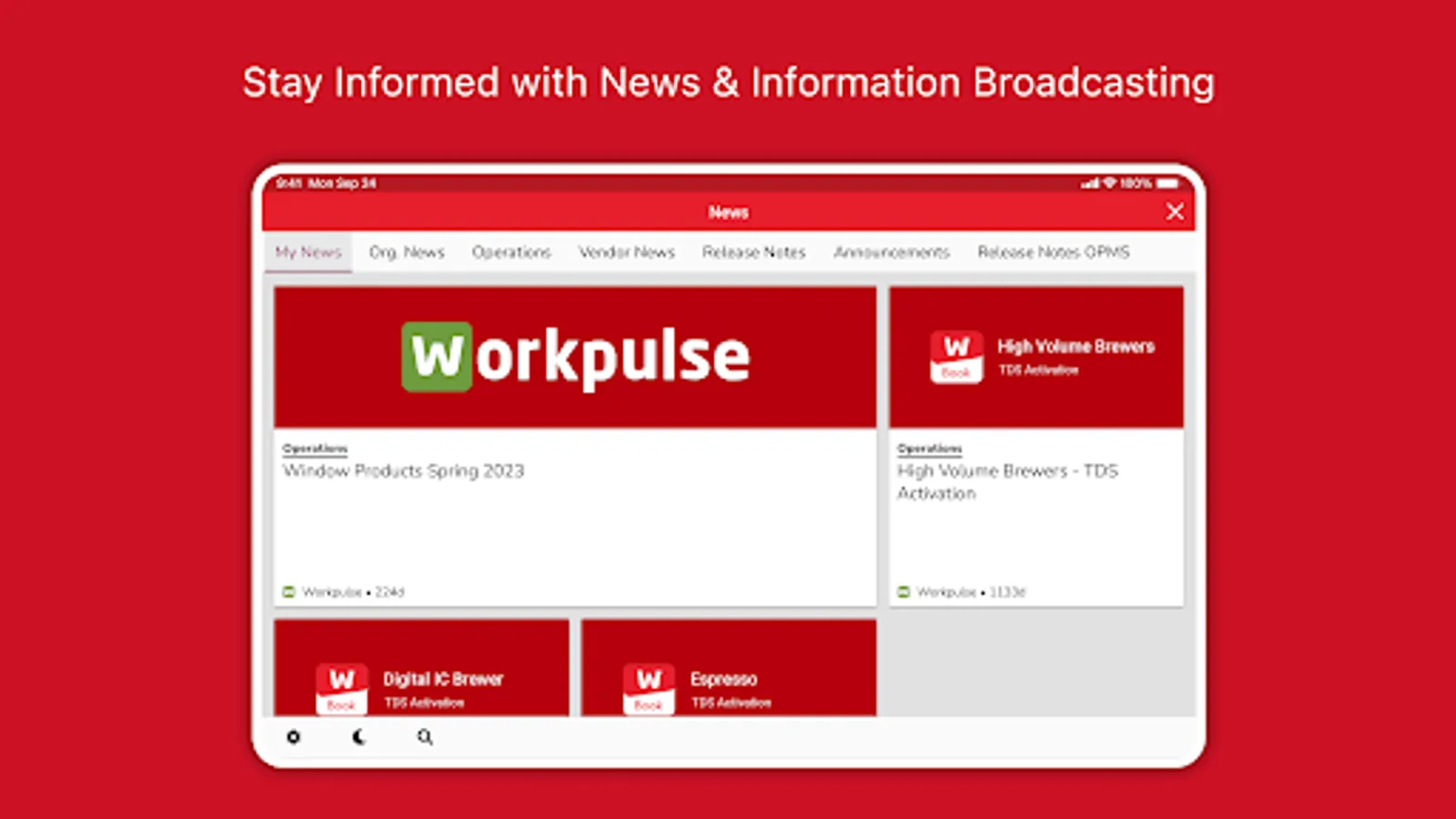Select the Vendor News tab
This screenshot has width=1456, height=819.
(627, 252)
